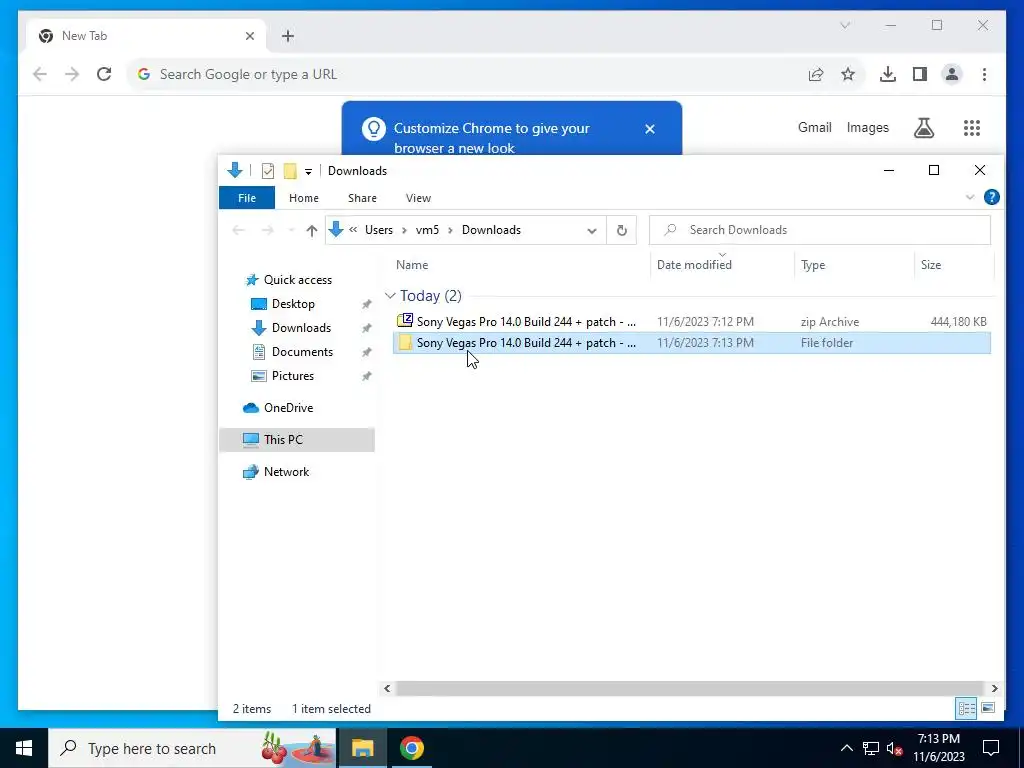Select Quick access in navigation pane

298,280
